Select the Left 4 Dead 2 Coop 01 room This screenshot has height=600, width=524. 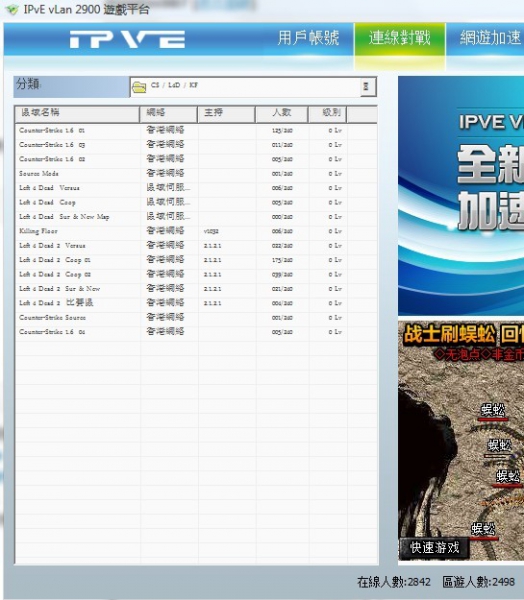click(x=196, y=260)
